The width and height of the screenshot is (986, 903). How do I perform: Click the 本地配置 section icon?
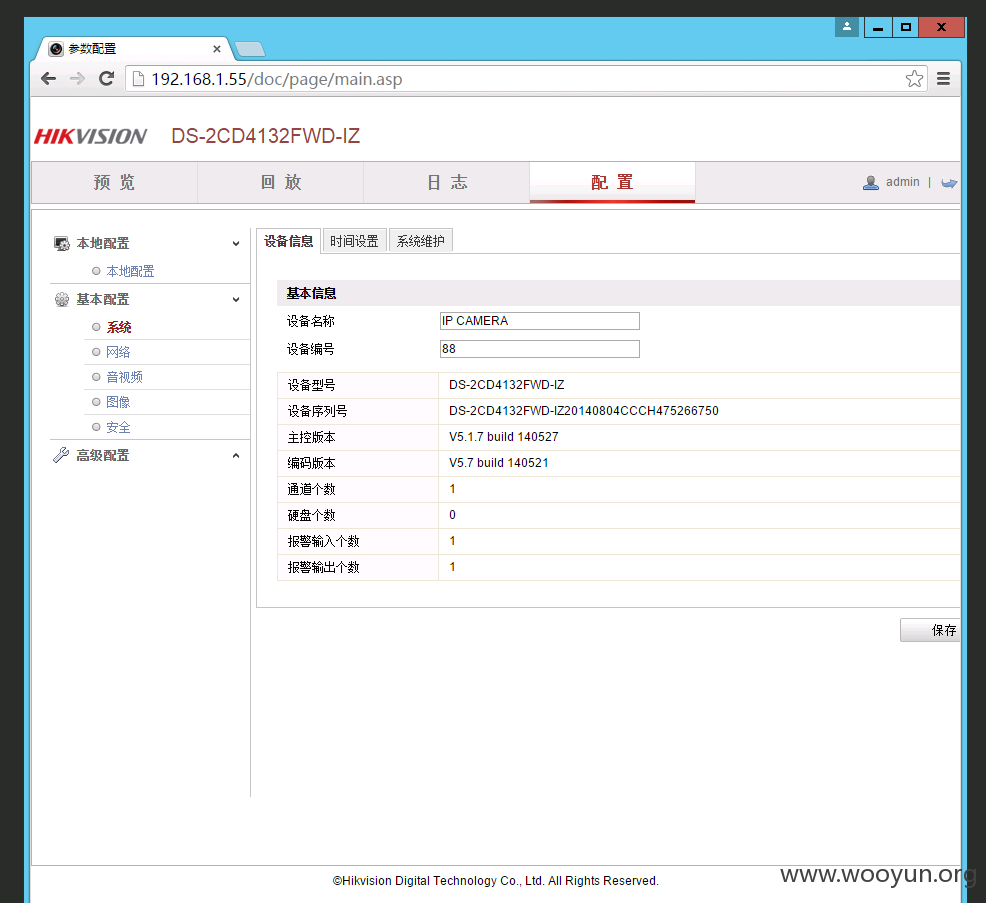[62, 243]
